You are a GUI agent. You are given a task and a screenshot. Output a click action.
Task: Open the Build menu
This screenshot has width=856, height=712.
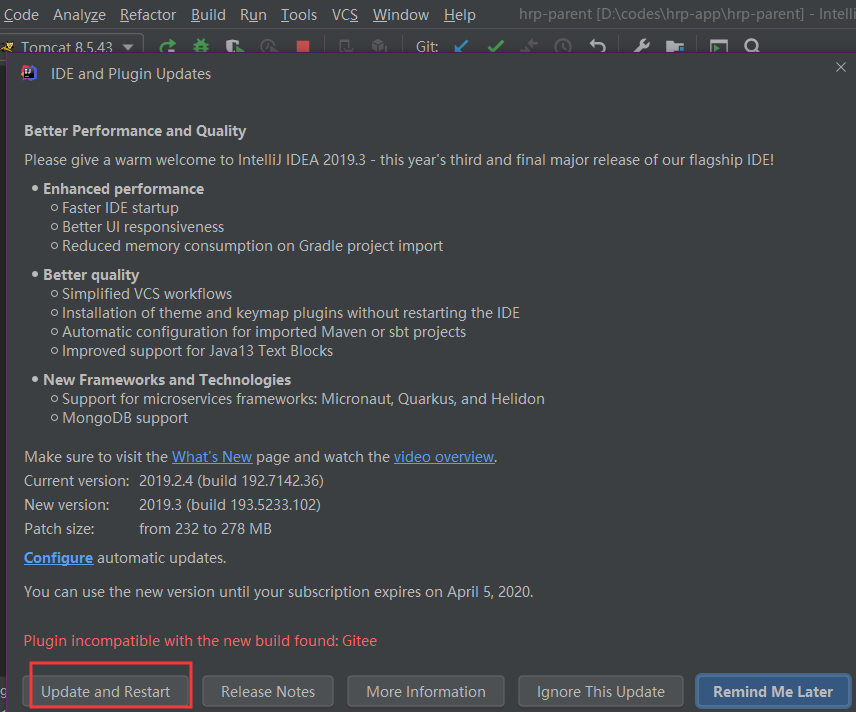click(x=208, y=15)
